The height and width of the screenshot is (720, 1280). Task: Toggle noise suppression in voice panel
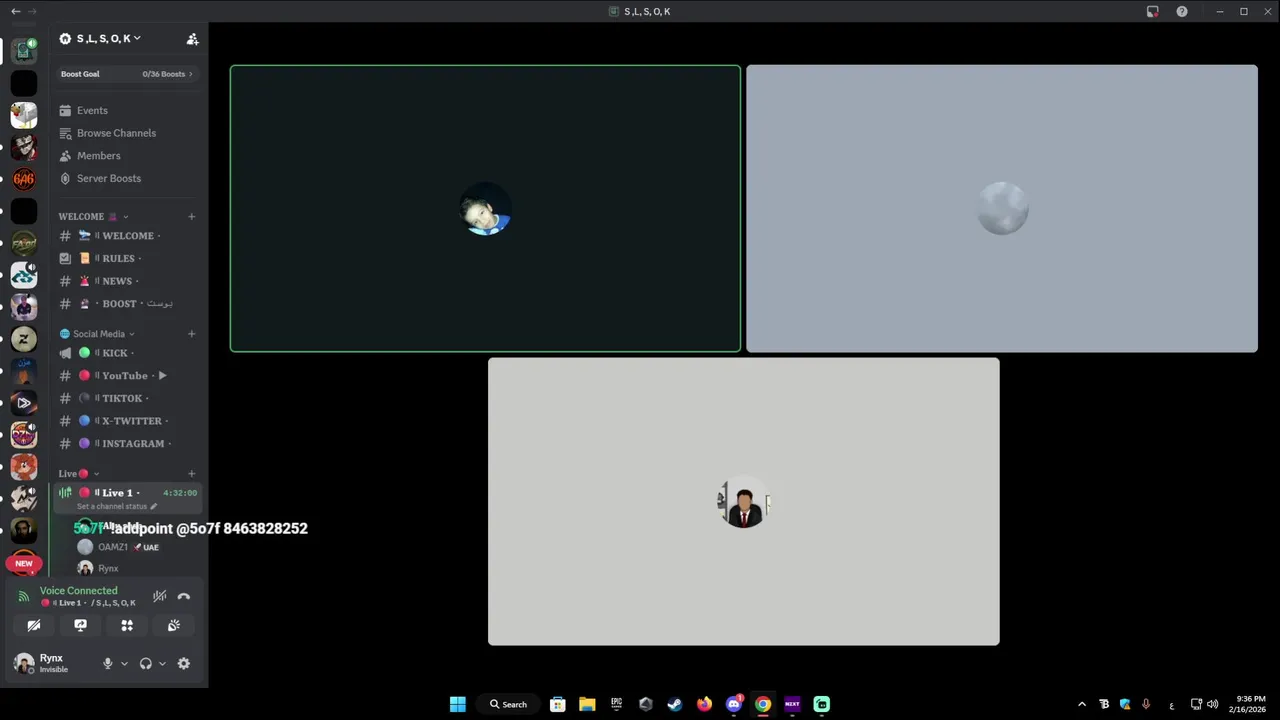pos(160,596)
